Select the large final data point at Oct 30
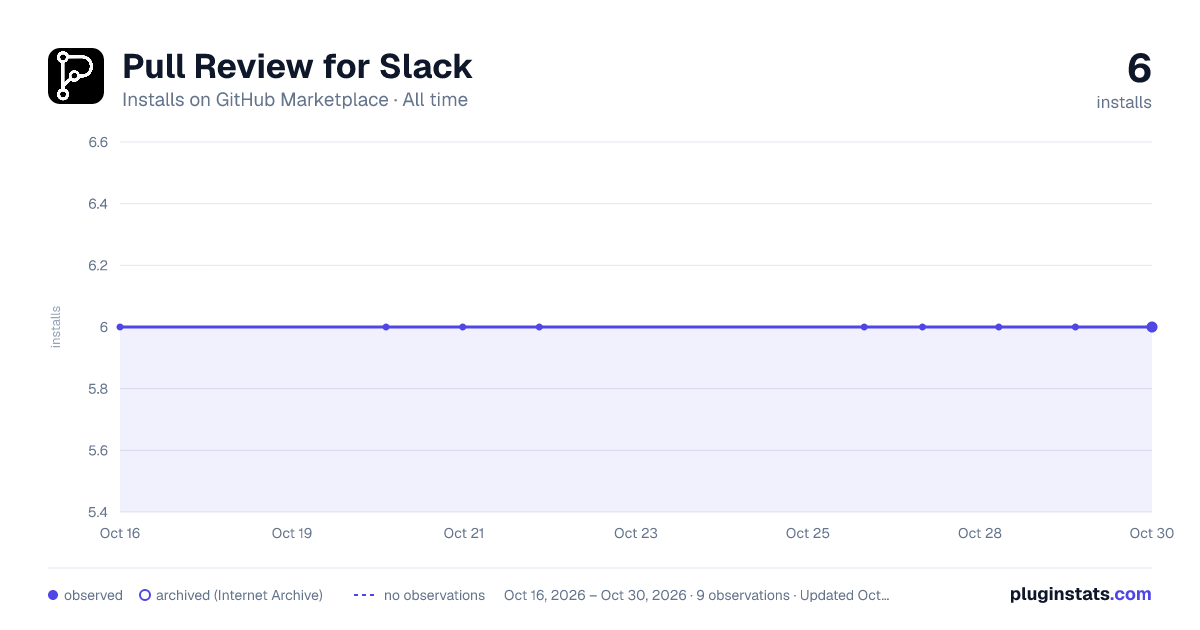The width and height of the screenshot is (1200, 630). [x=1152, y=327]
